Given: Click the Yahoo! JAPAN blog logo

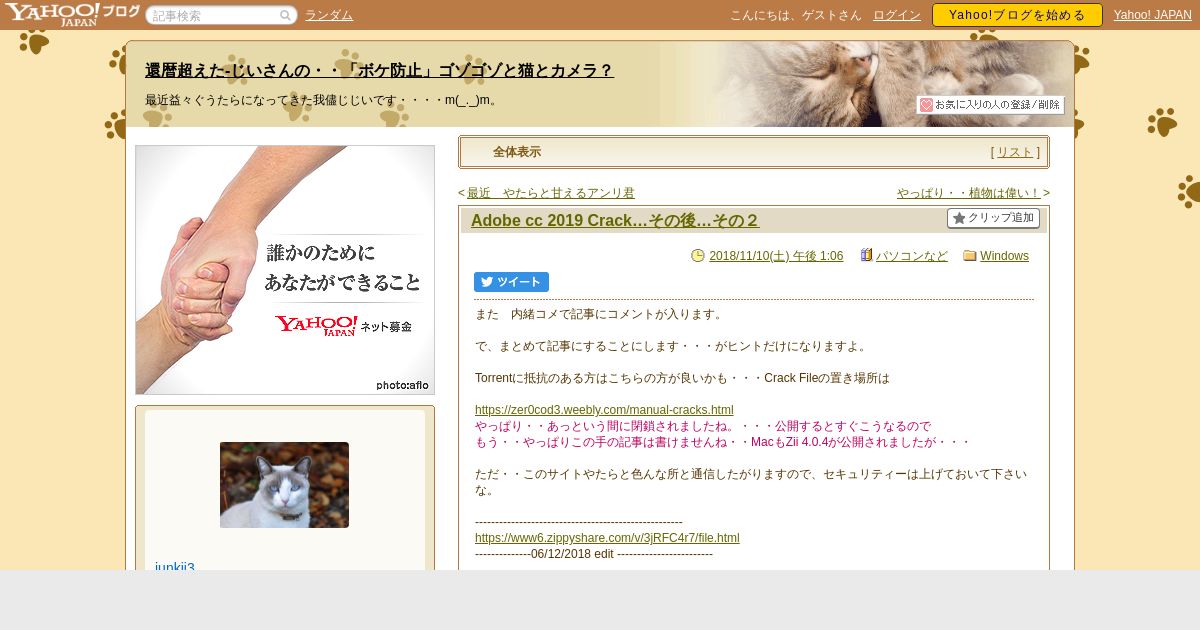Looking at the screenshot, I should pyautogui.click(x=71, y=14).
